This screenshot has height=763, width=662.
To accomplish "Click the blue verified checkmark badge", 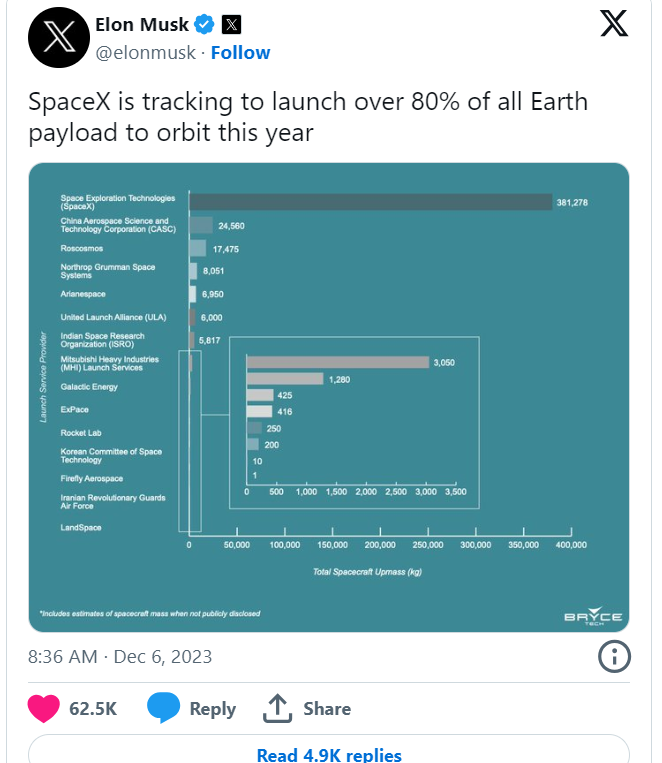I will [204, 24].
